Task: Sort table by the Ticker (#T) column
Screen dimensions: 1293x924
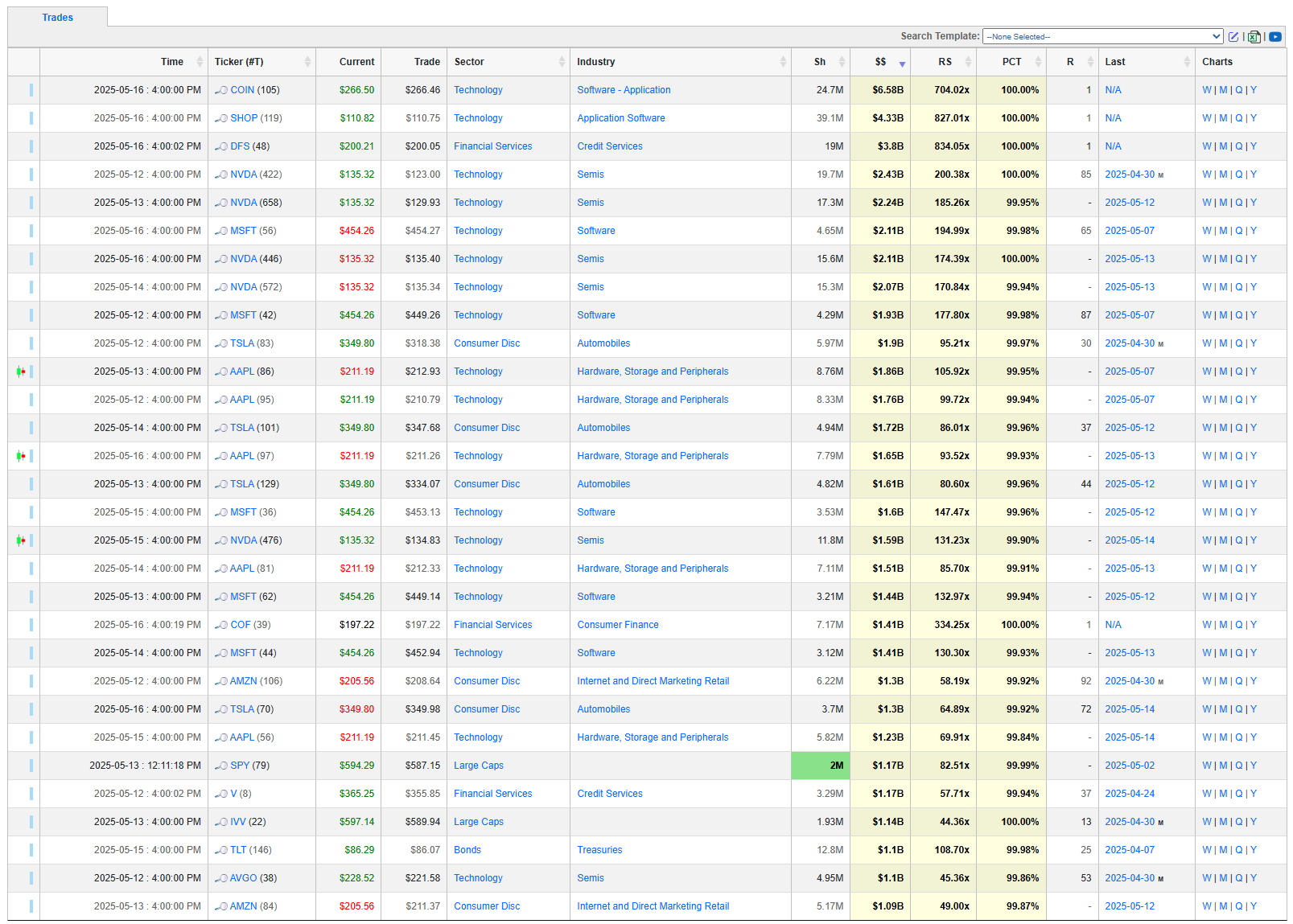Action: (261, 62)
